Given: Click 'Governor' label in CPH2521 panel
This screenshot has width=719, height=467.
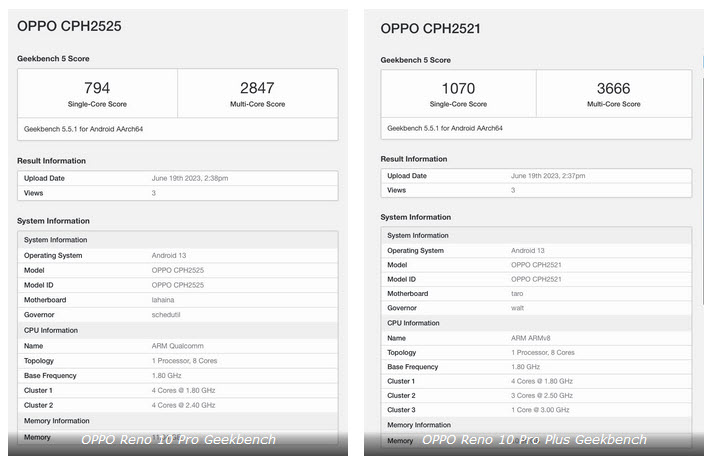Looking at the screenshot, I should click(402, 308).
